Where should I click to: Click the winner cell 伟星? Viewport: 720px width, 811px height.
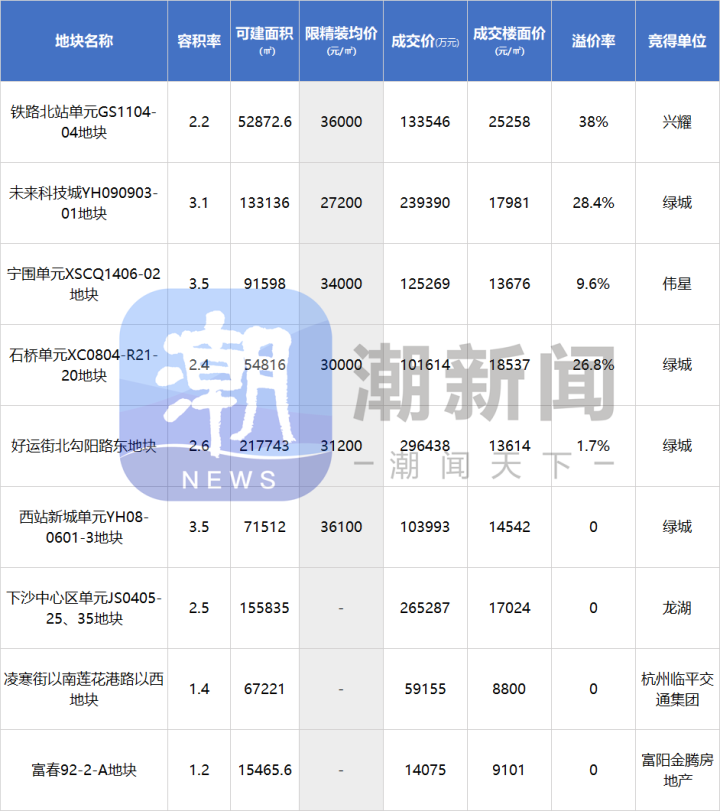677,284
